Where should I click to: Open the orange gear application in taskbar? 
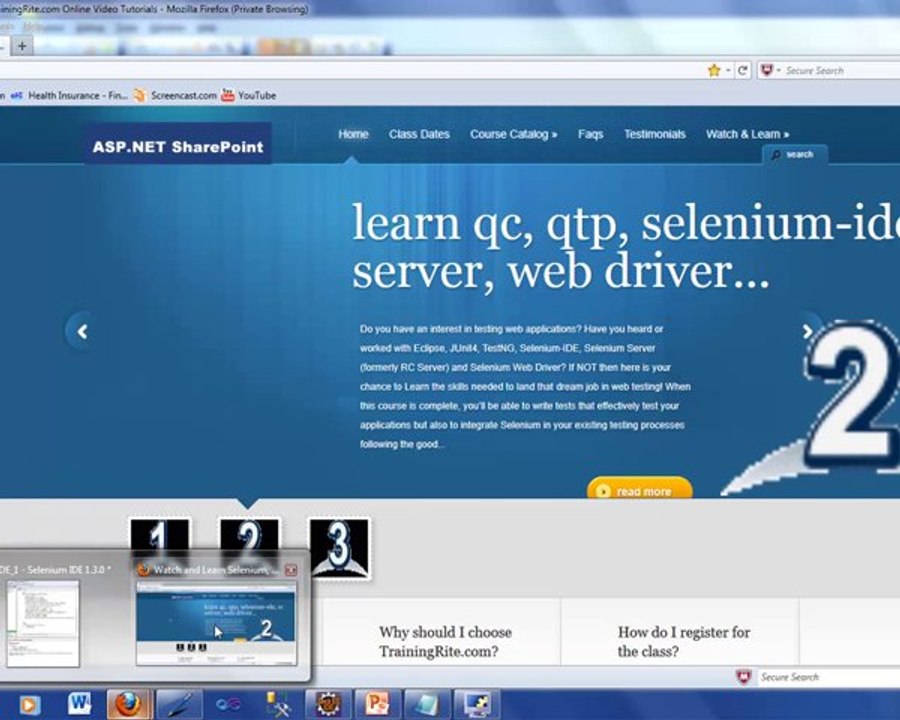(x=328, y=704)
